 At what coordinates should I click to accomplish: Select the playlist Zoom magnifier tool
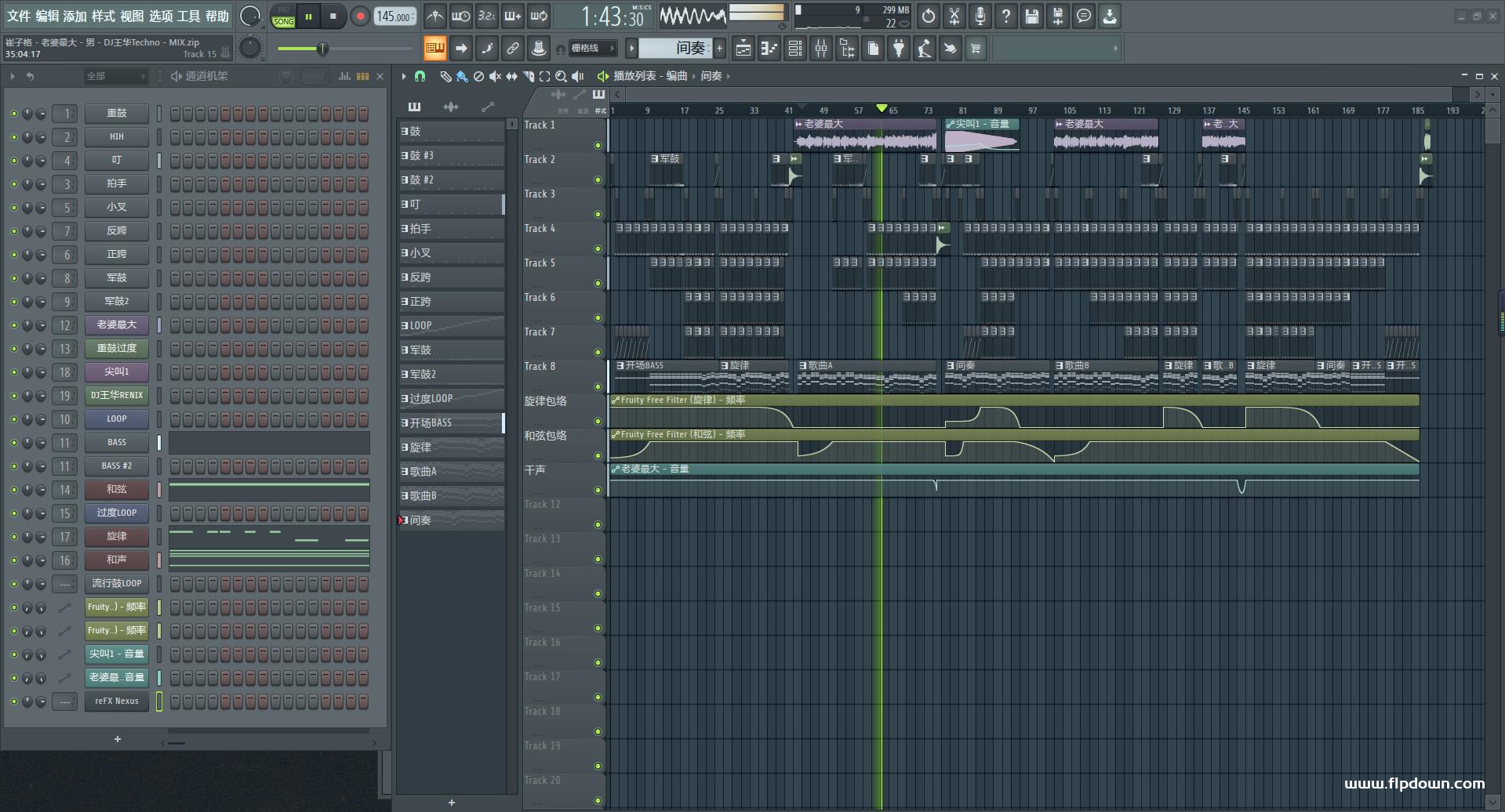[561, 76]
